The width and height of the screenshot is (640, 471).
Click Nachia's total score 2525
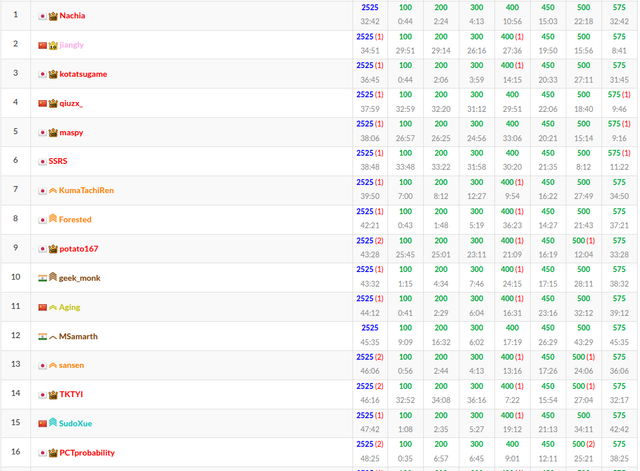tap(369, 7)
